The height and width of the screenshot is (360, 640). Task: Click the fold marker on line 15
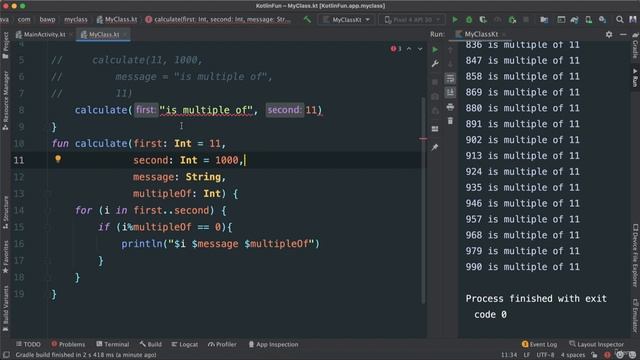point(48,227)
